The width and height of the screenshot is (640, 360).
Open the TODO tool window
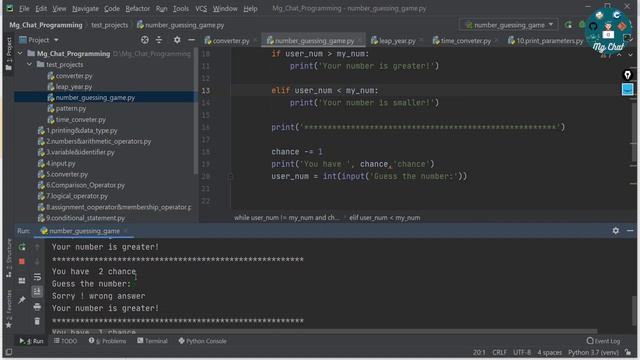(65, 341)
